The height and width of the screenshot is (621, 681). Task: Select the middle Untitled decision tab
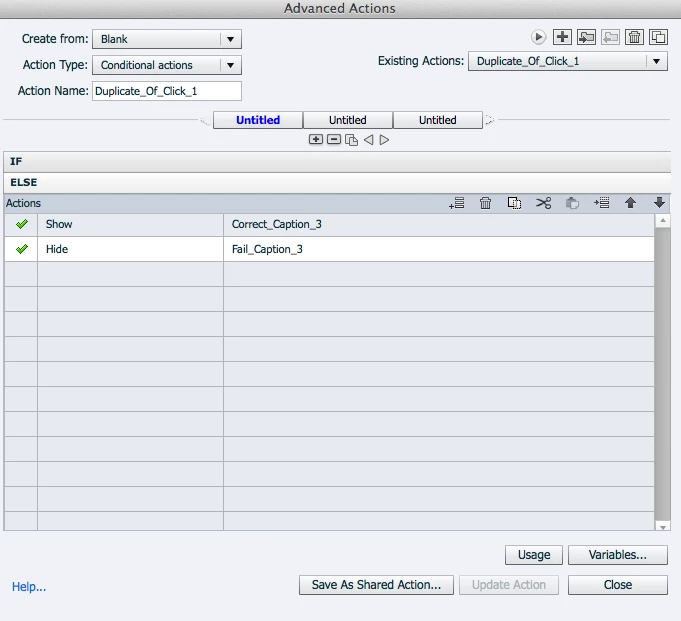(348, 120)
